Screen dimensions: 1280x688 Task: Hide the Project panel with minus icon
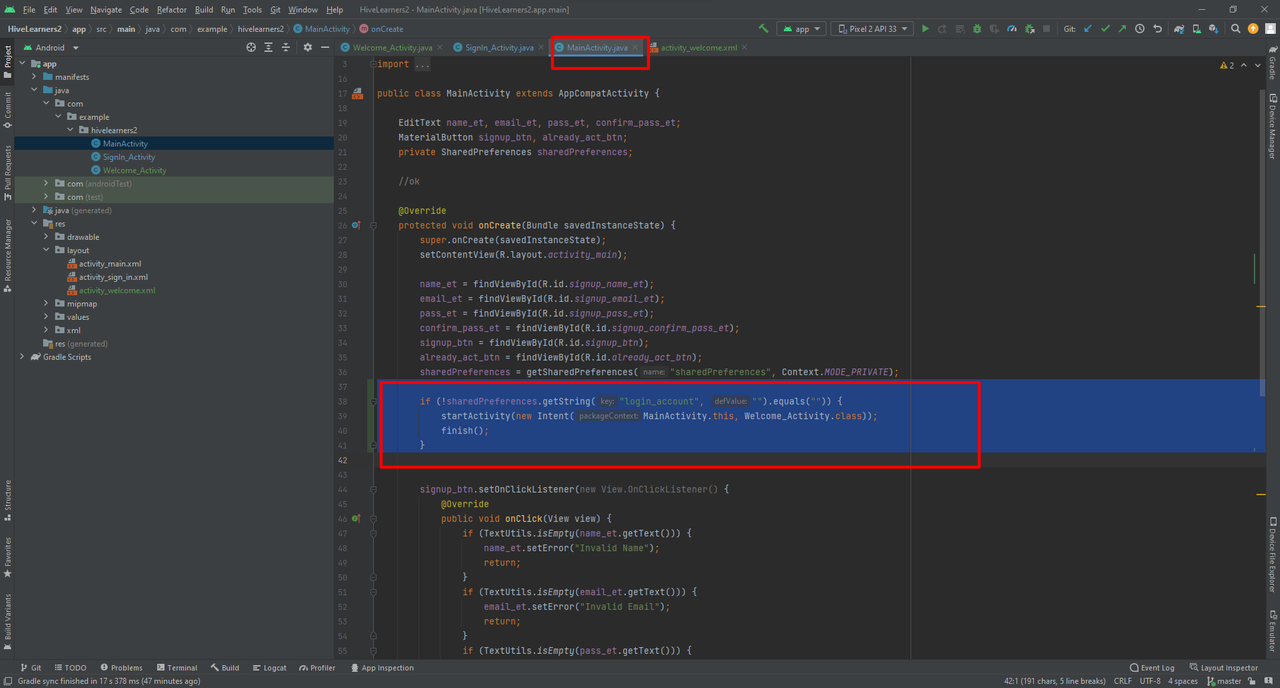325,47
